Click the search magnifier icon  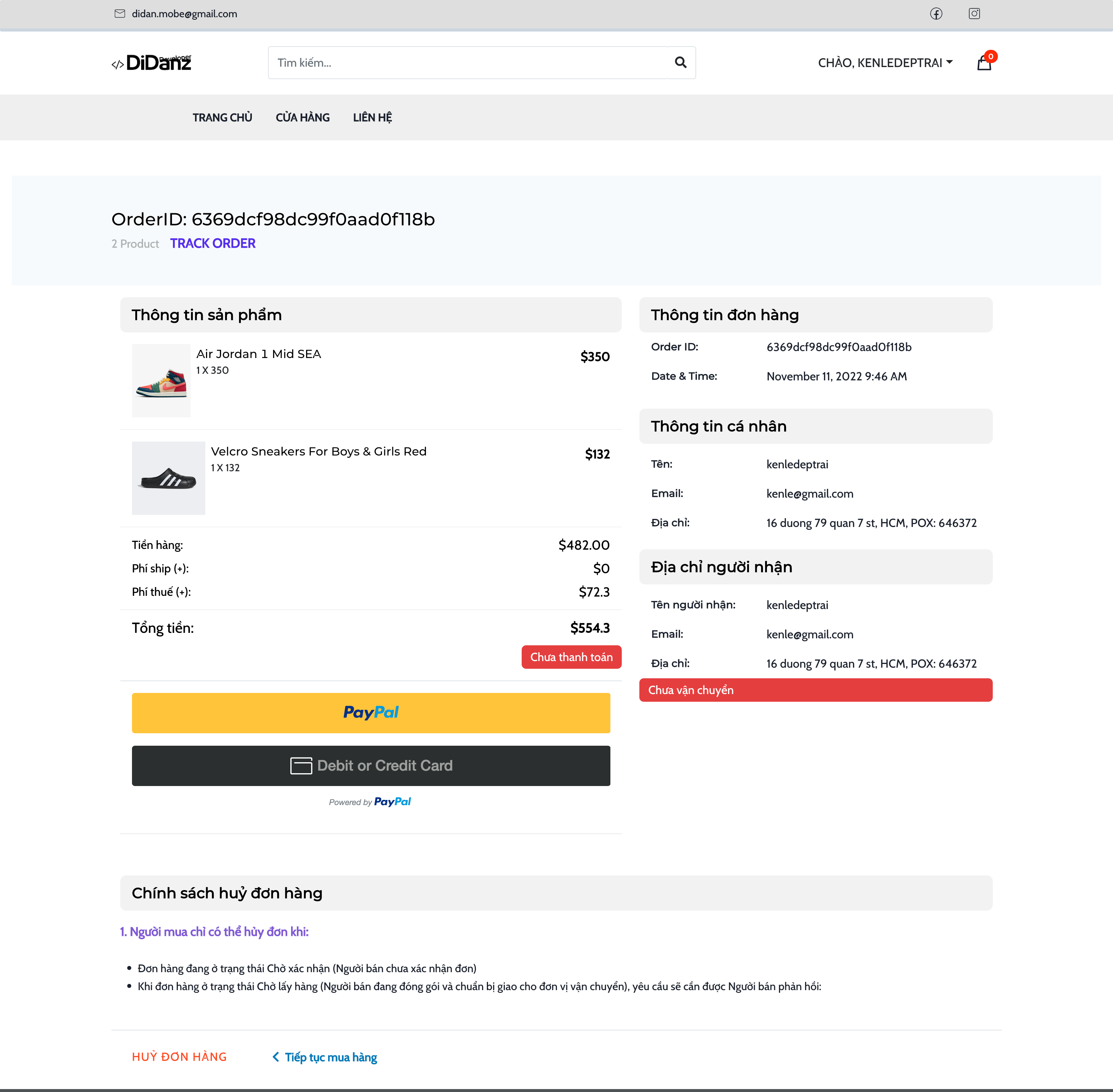coord(680,63)
